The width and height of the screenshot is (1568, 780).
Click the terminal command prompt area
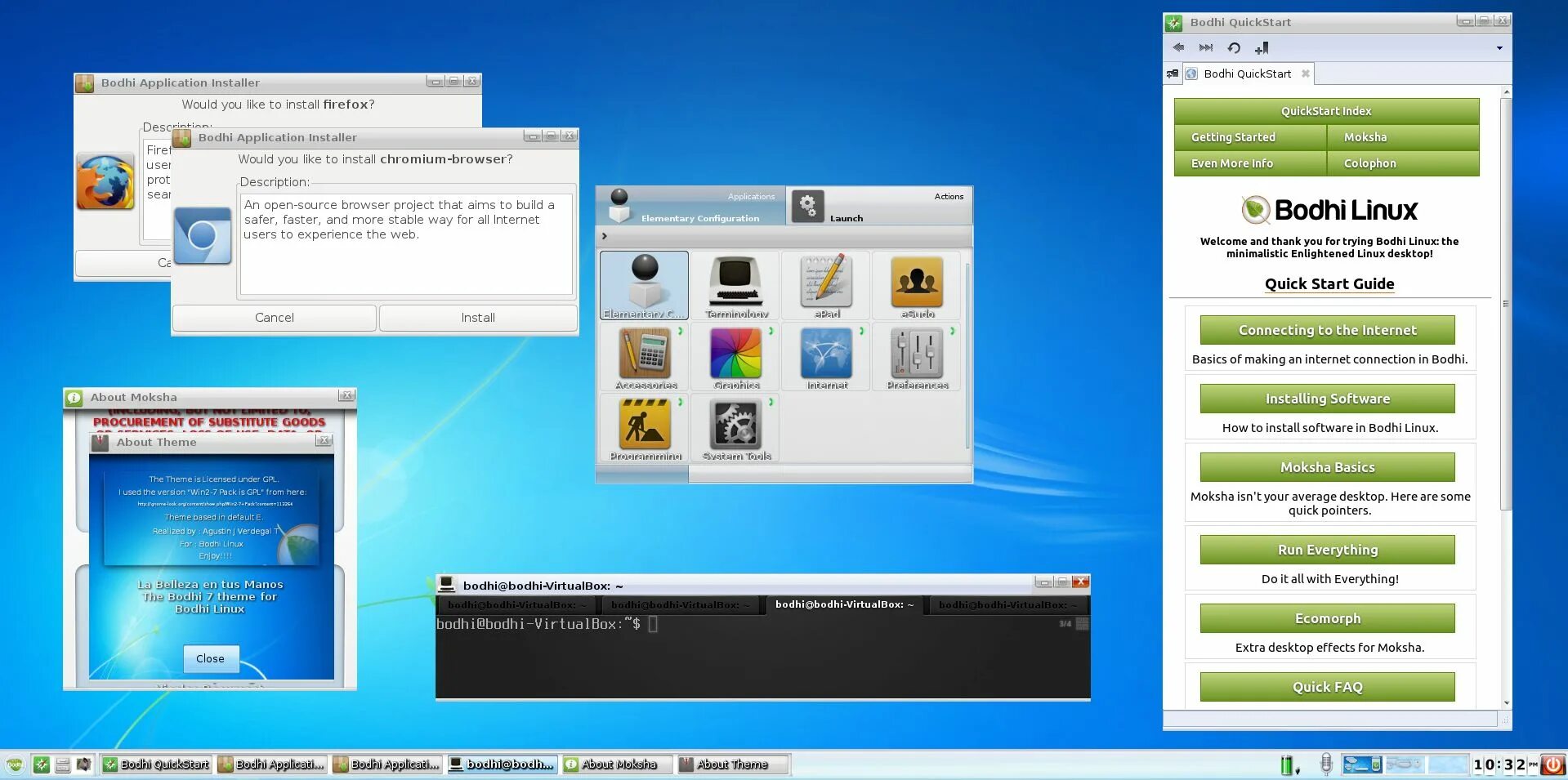[762, 658]
